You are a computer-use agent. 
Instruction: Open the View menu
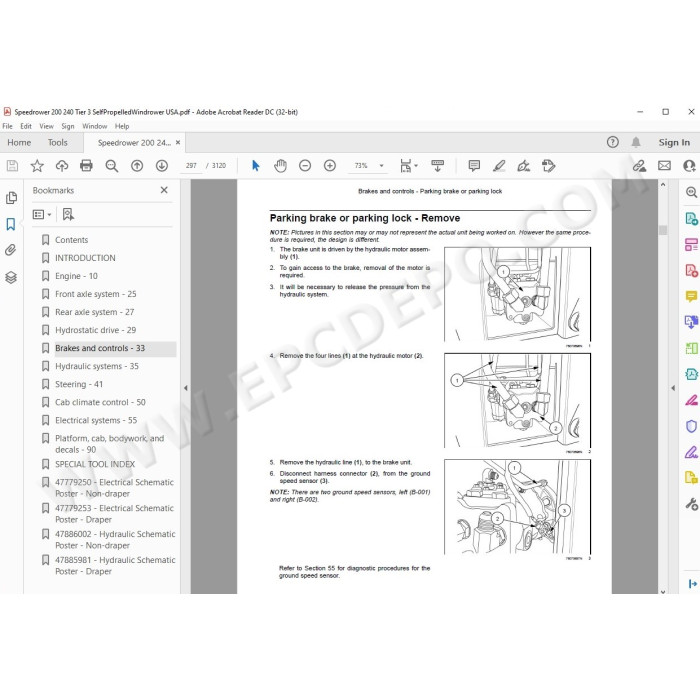click(x=46, y=126)
